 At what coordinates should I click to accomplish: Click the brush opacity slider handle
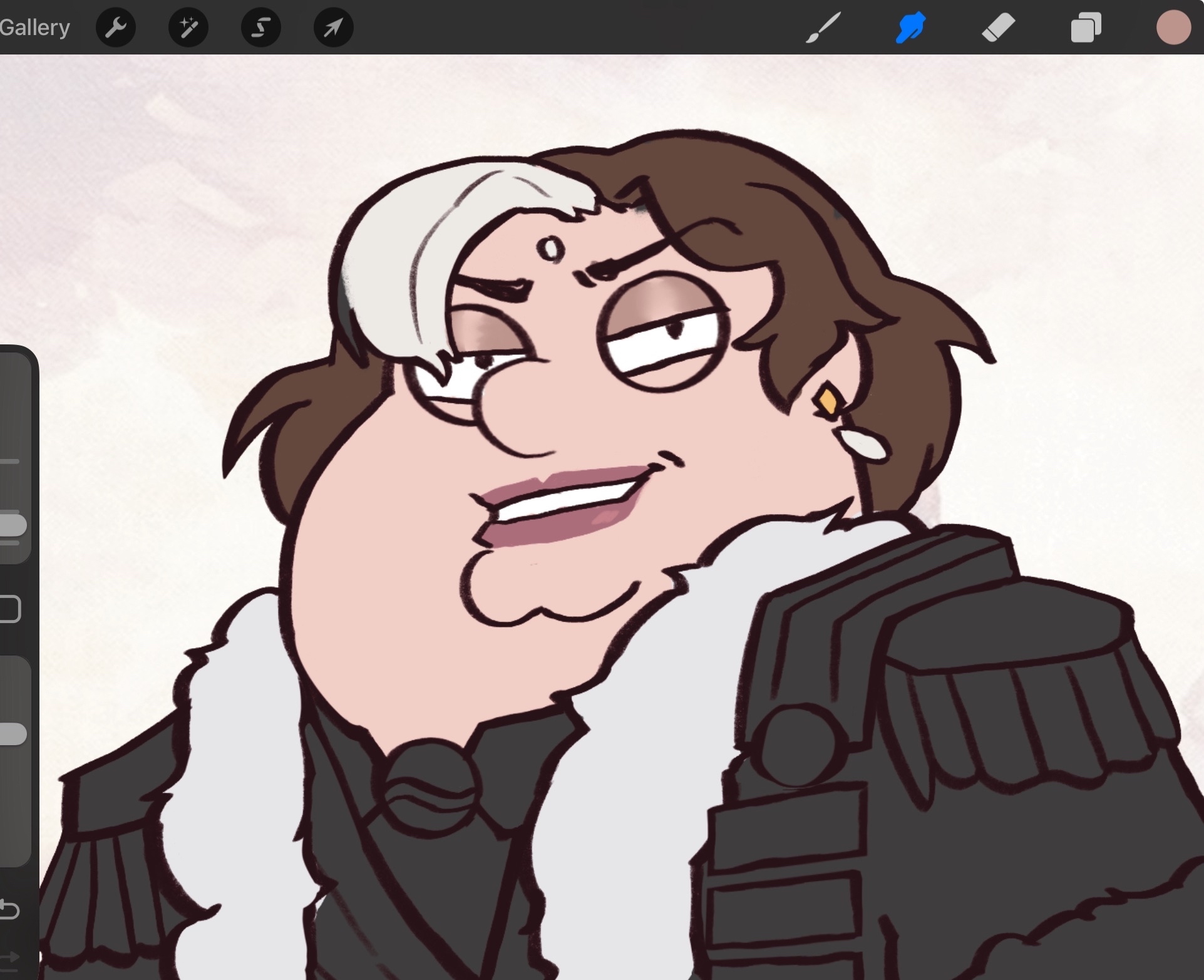(x=13, y=734)
